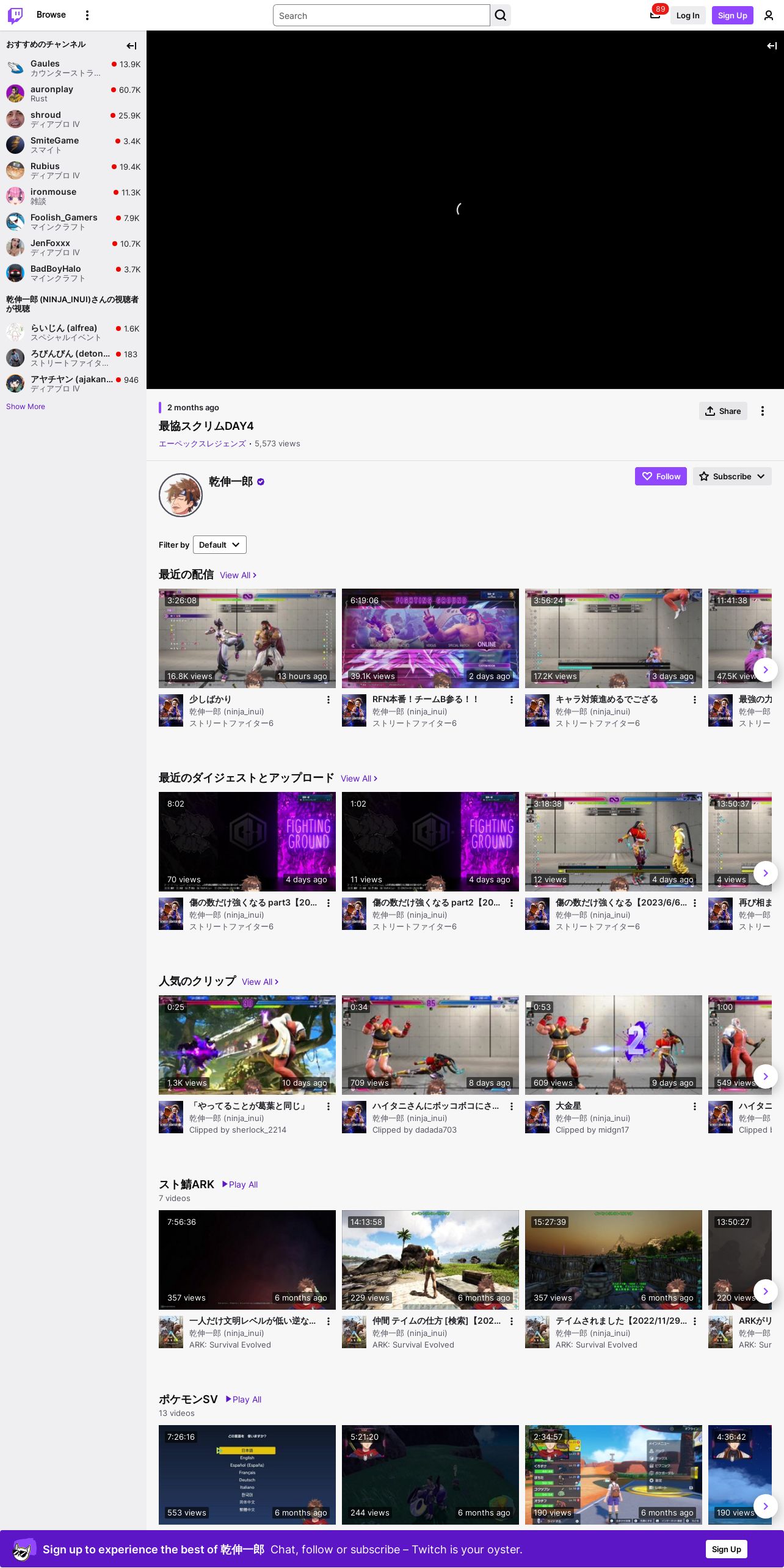Open options for clip 「やってることが葛葉と同じ」

(x=328, y=1106)
